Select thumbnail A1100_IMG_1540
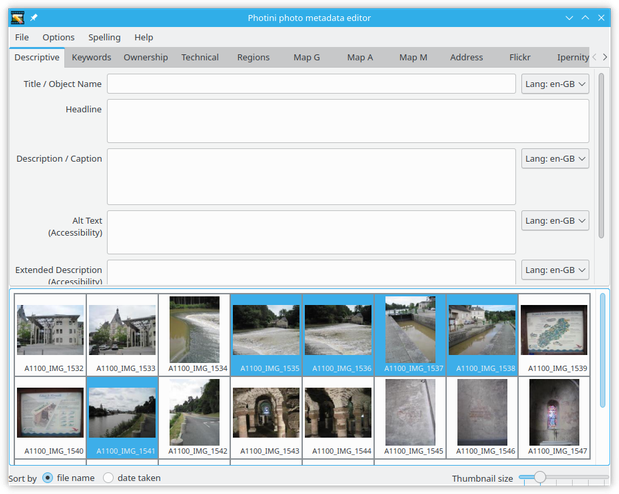619x494 pixels. [x=51, y=418]
